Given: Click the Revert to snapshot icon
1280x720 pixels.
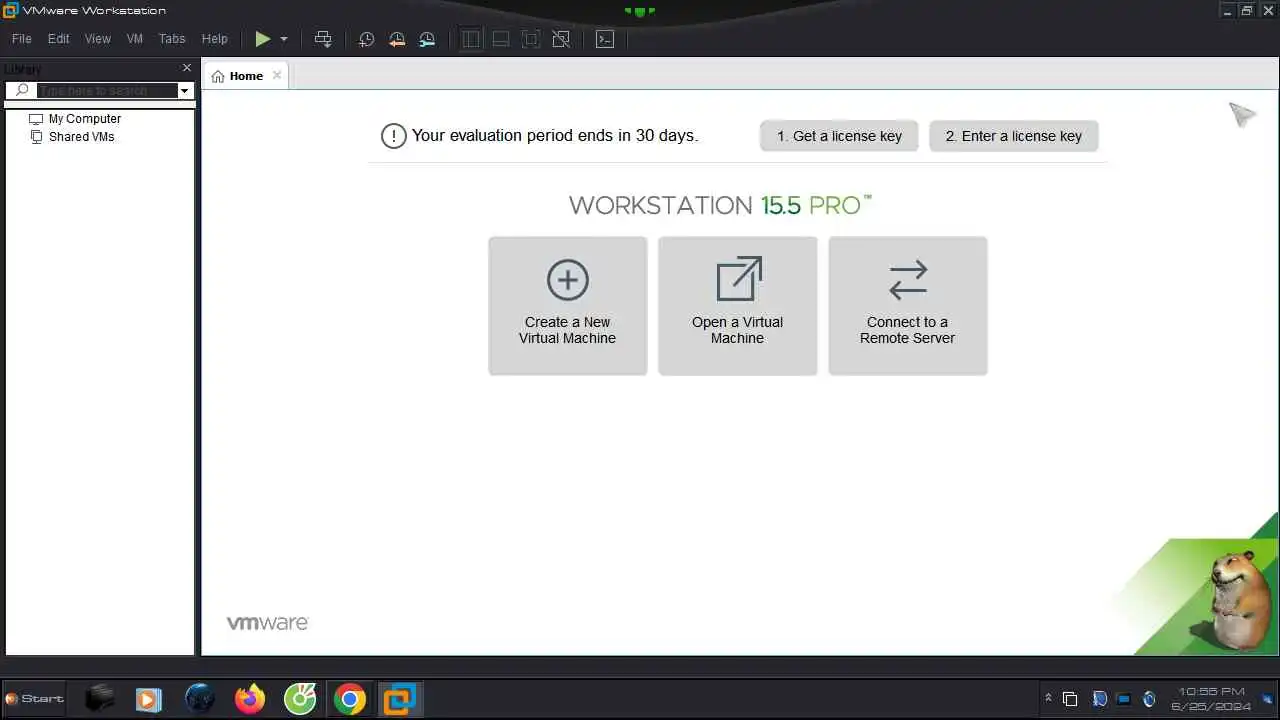Looking at the screenshot, I should click(x=397, y=39).
